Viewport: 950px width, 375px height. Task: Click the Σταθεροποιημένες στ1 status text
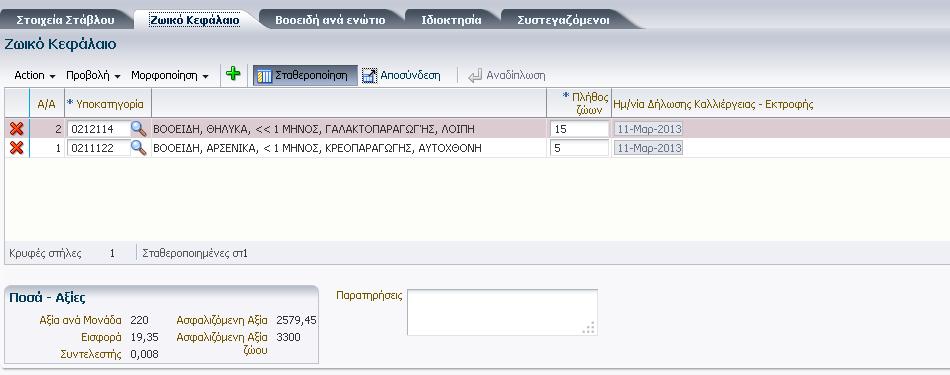point(195,253)
